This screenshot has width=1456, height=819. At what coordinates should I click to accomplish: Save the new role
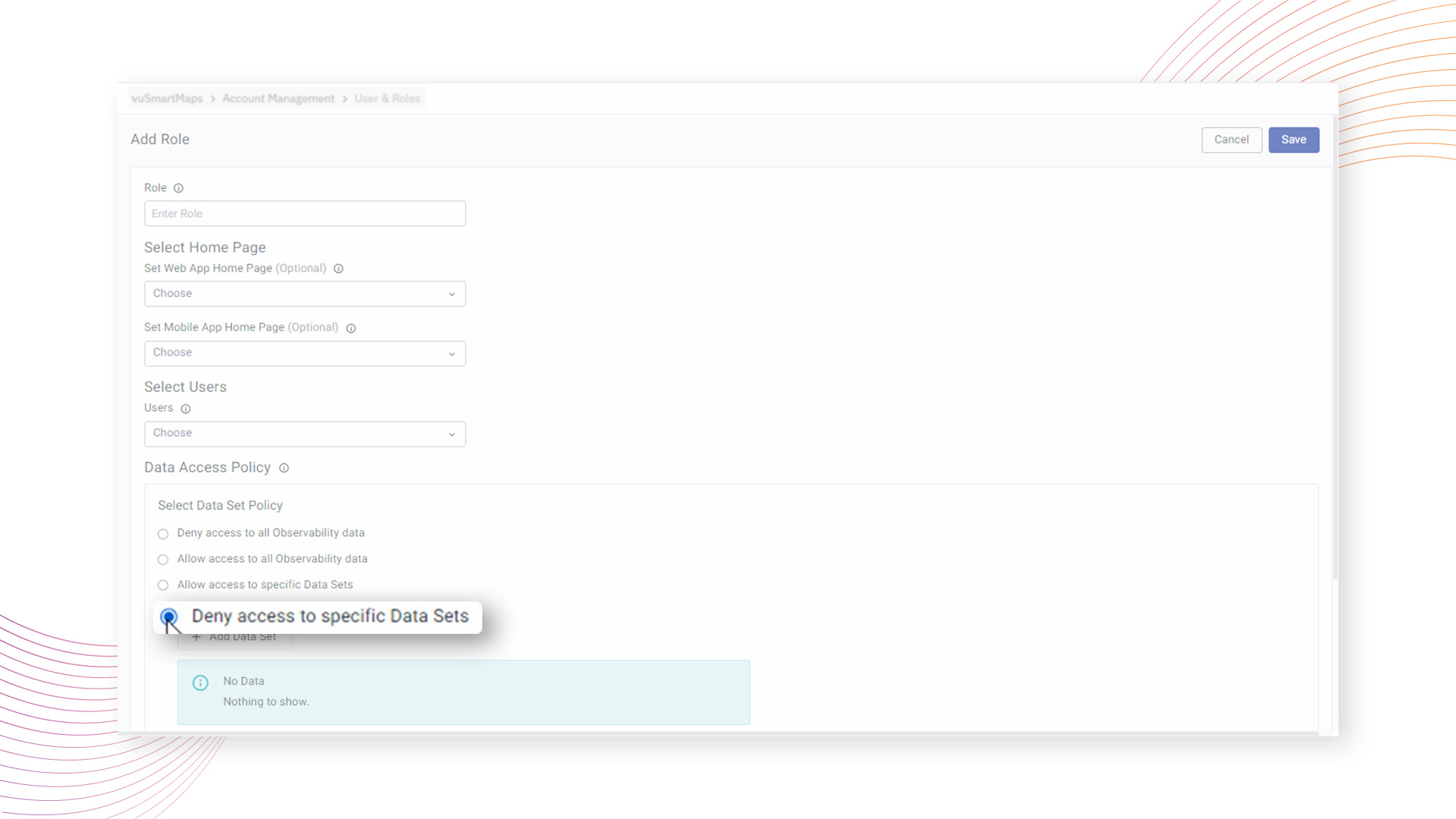[1293, 140]
